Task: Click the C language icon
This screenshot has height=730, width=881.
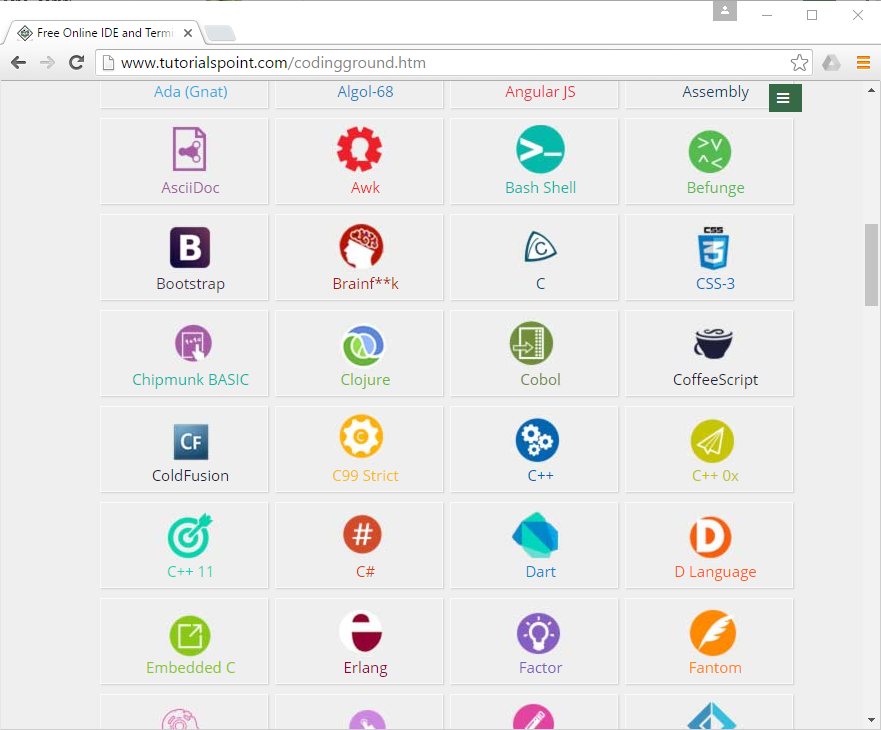Action: coord(540,247)
